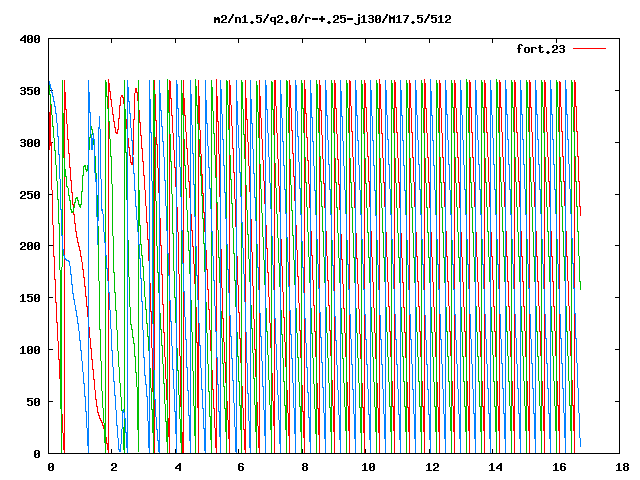This screenshot has width=640, height=480.
Task: Click x-axis label 10
Action: tap(368, 467)
